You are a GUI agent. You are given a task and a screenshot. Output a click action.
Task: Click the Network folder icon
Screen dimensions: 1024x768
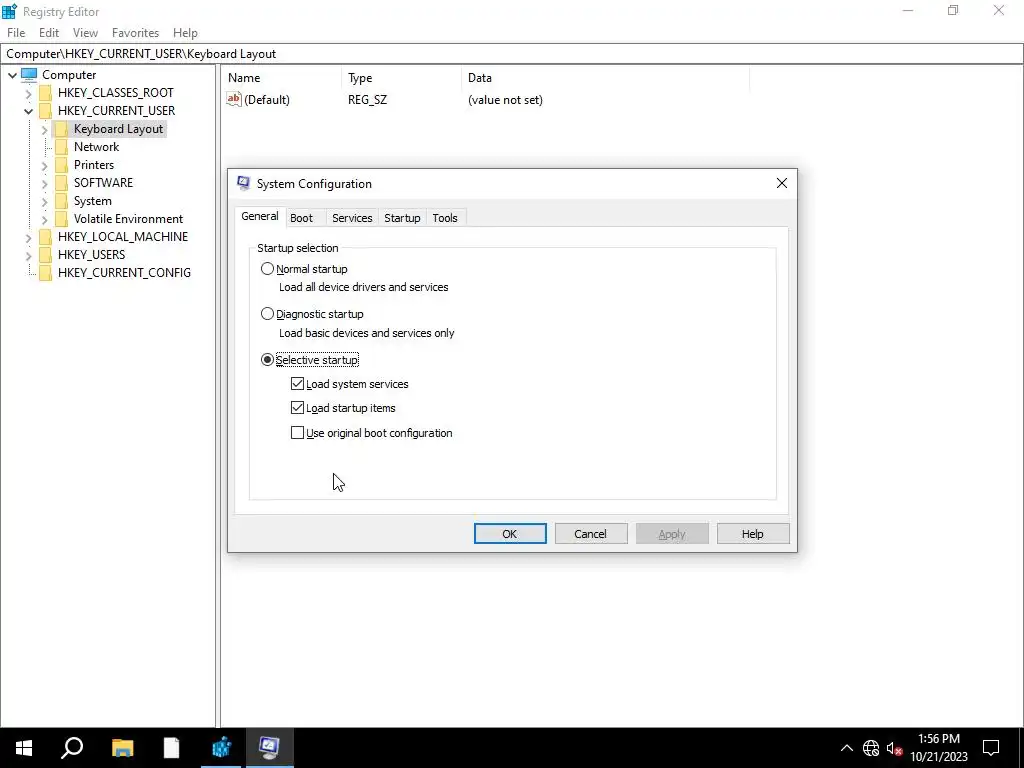click(x=61, y=147)
